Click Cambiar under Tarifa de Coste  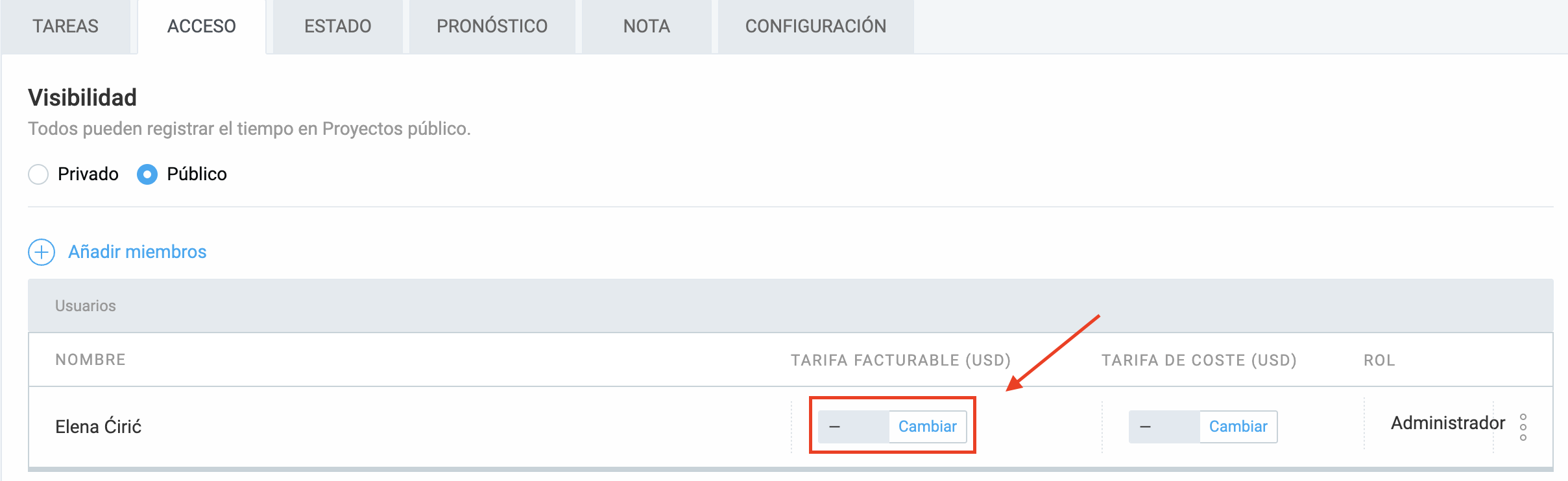click(x=1238, y=427)
